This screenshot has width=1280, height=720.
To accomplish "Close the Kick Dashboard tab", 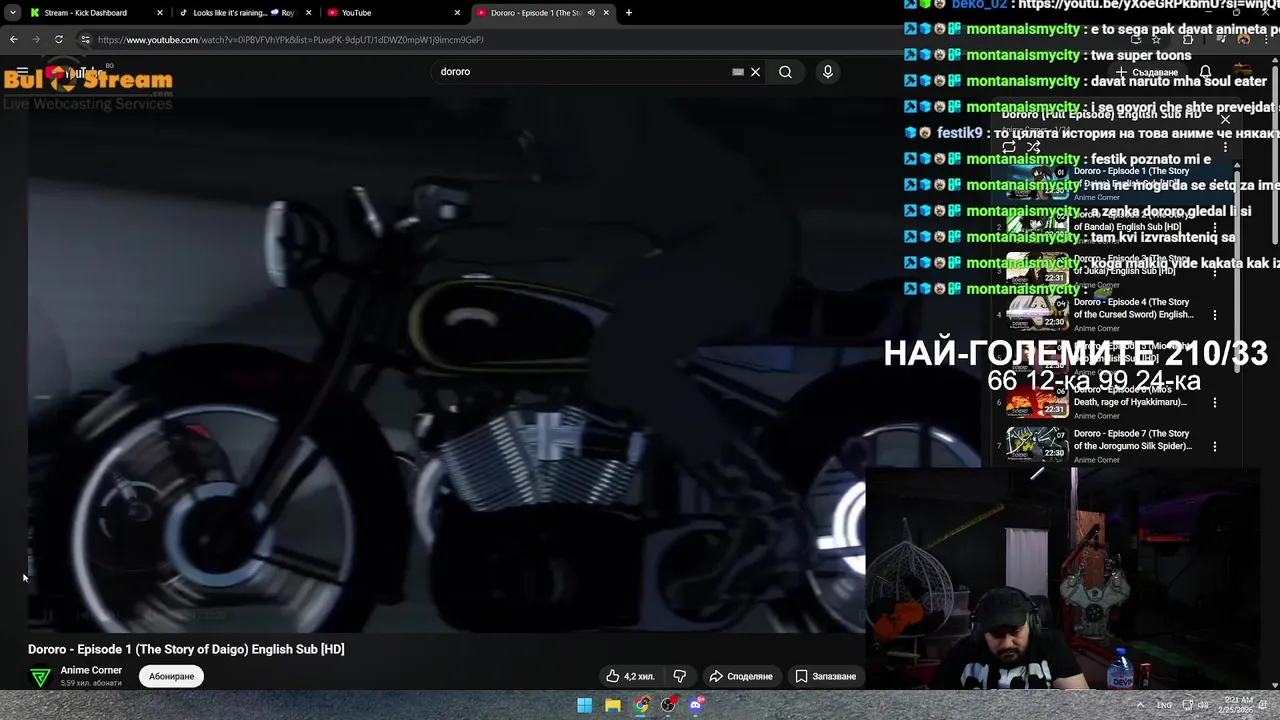I will 159,13.
